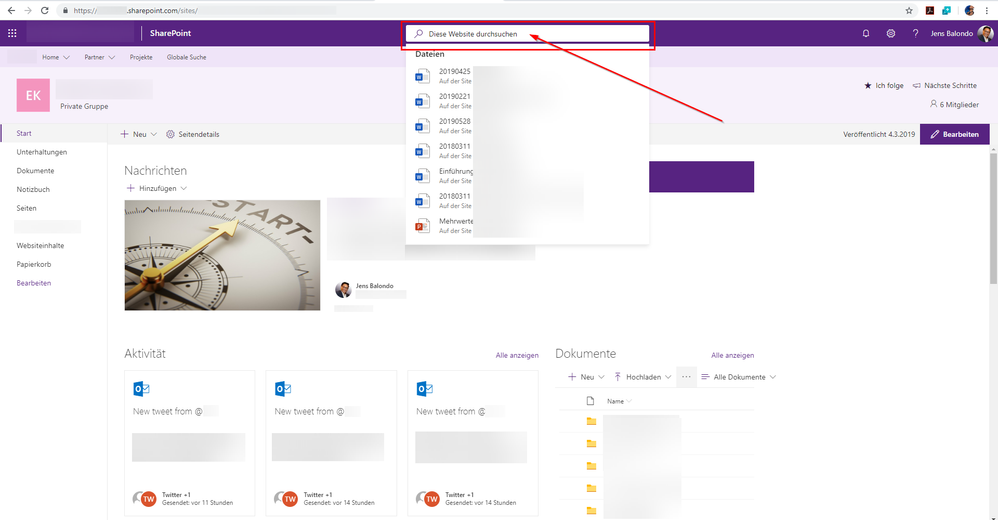
Task: Click Jens Balondo author name under news
Action: [x=374, y=286]
